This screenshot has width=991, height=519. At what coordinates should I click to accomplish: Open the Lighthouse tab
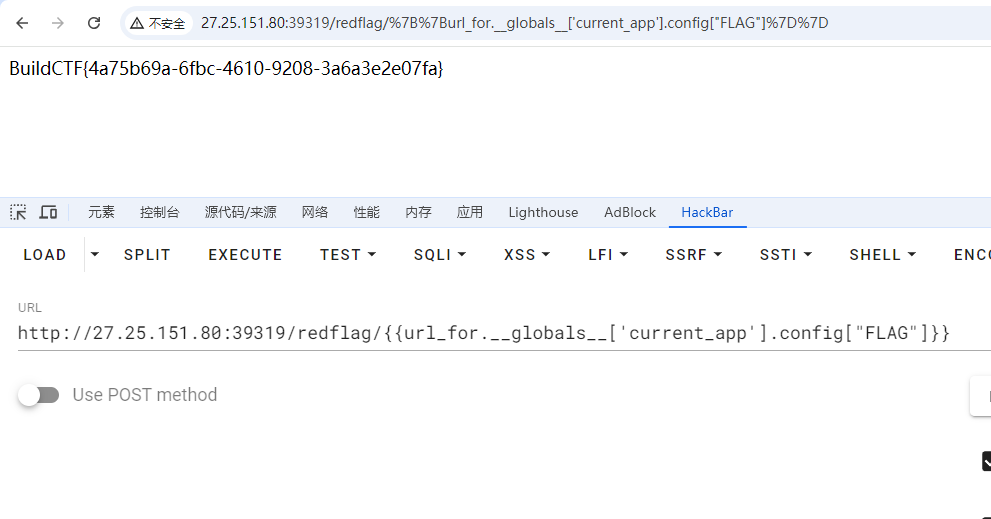(x=543, y=212)
